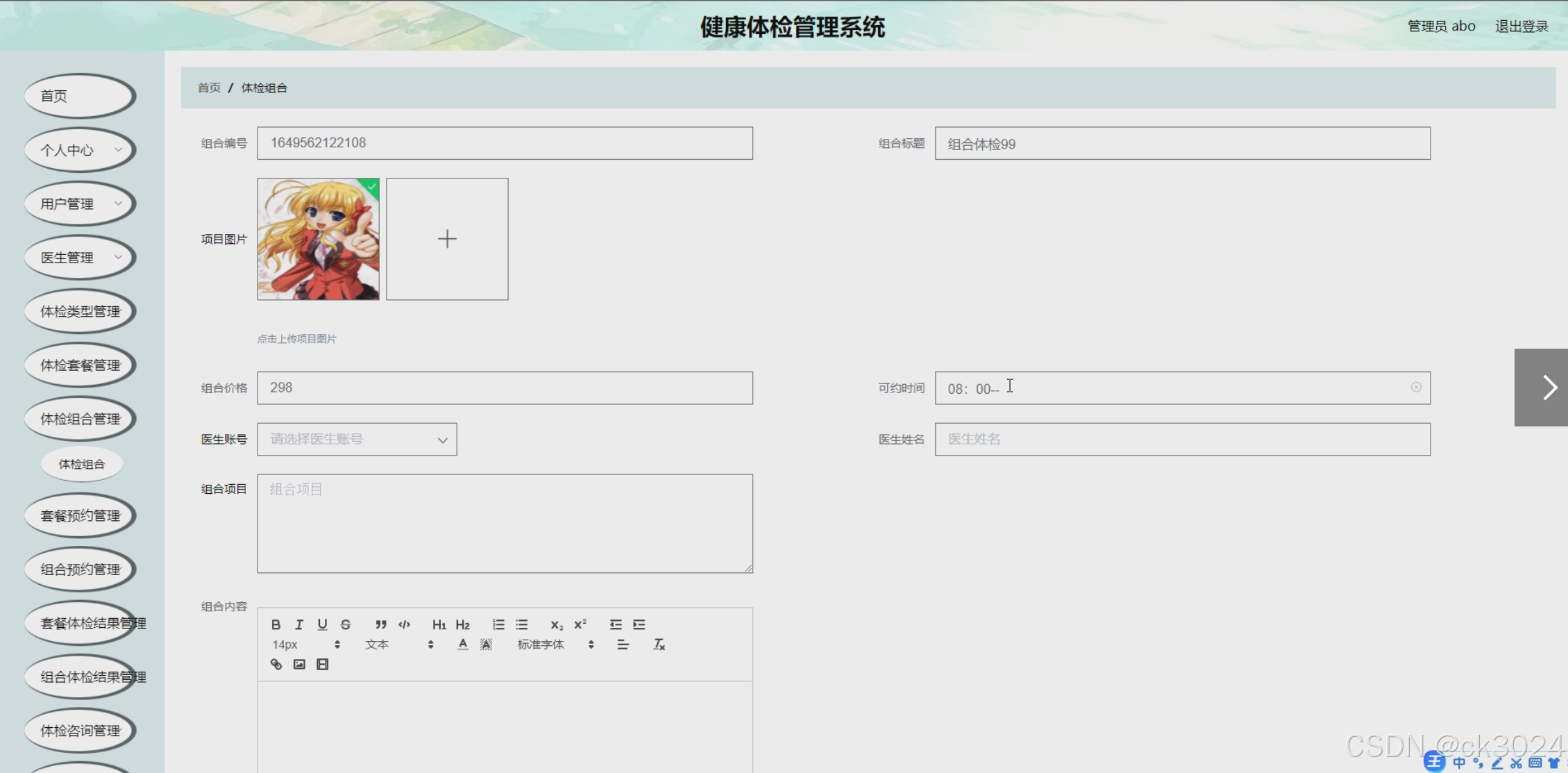Toggle superscript formatting

coord(580,624)
